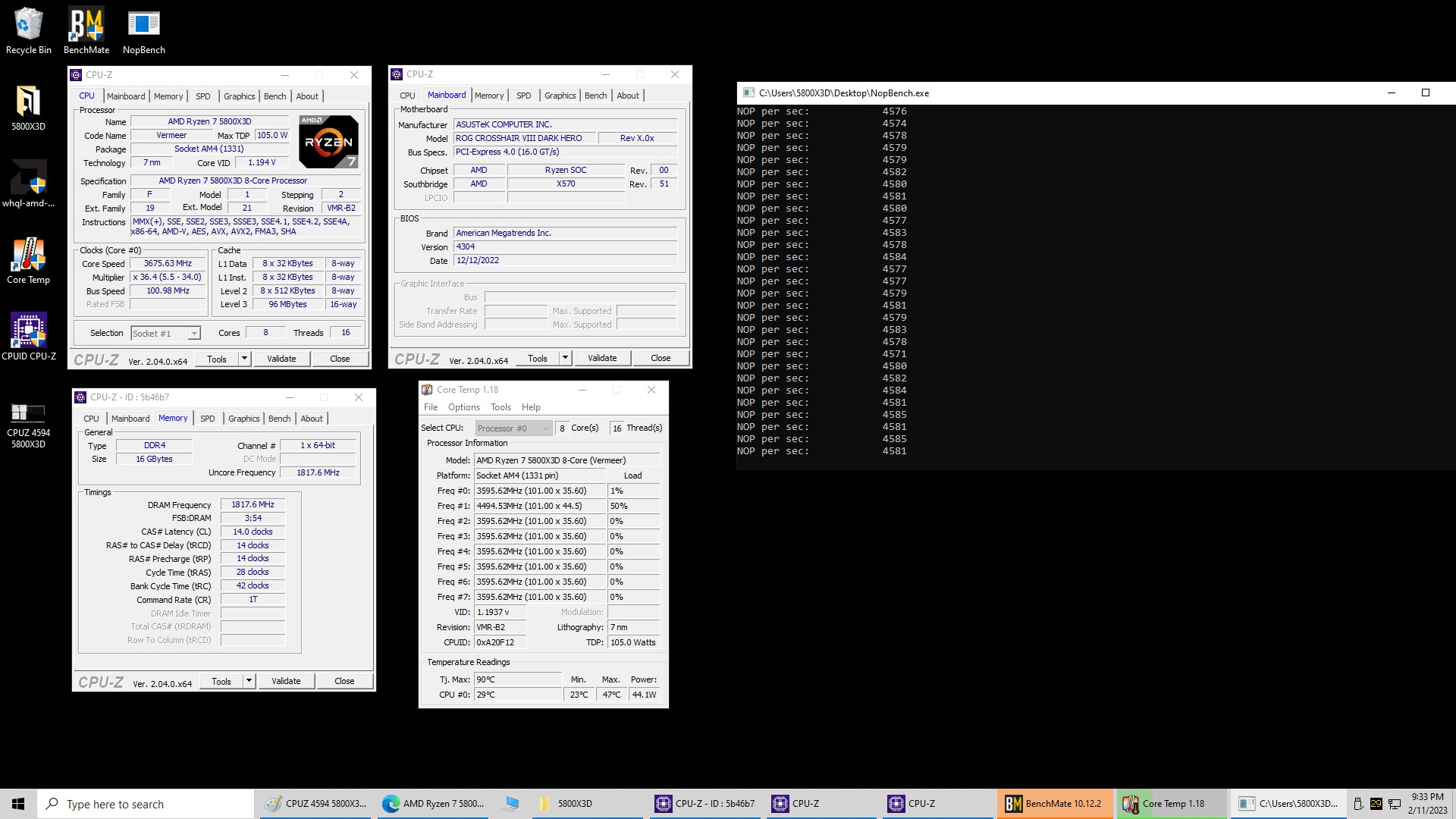
Task: Open the Core Temp desktop shortcut
Action: [28, 261]
